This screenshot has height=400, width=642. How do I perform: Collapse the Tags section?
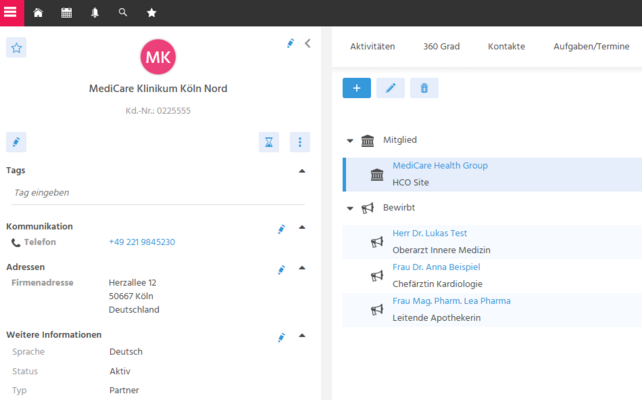303,170
